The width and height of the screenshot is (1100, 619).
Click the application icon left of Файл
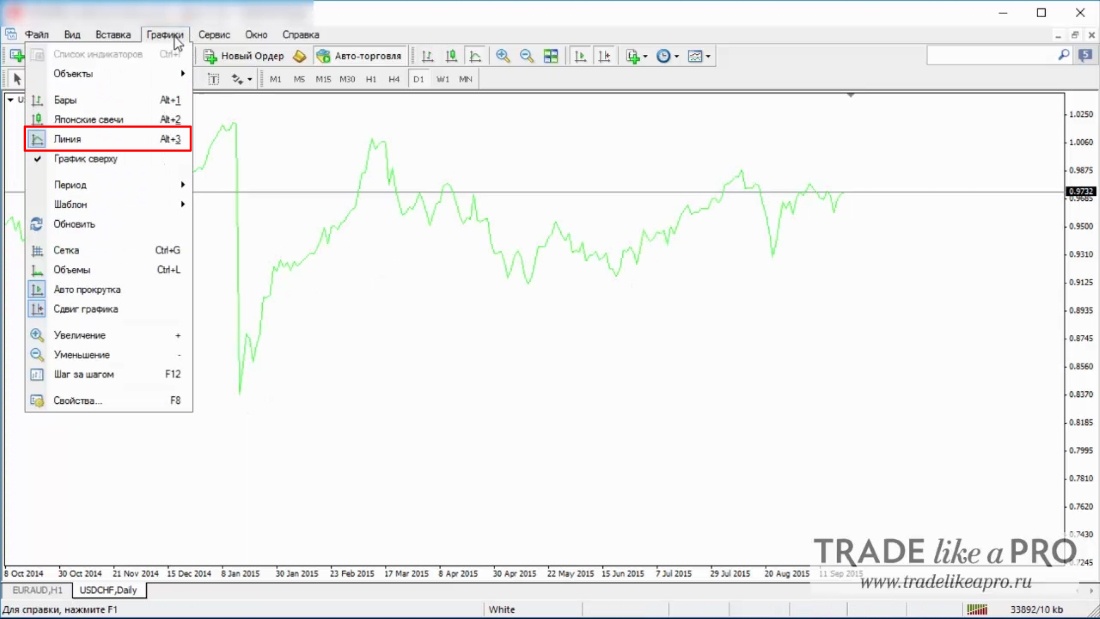(11, 34)
